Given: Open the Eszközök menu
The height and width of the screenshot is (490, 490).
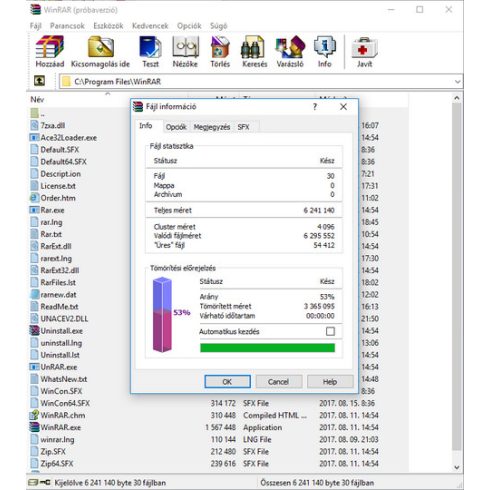Looking at the screenshot, I should [108, 26].
